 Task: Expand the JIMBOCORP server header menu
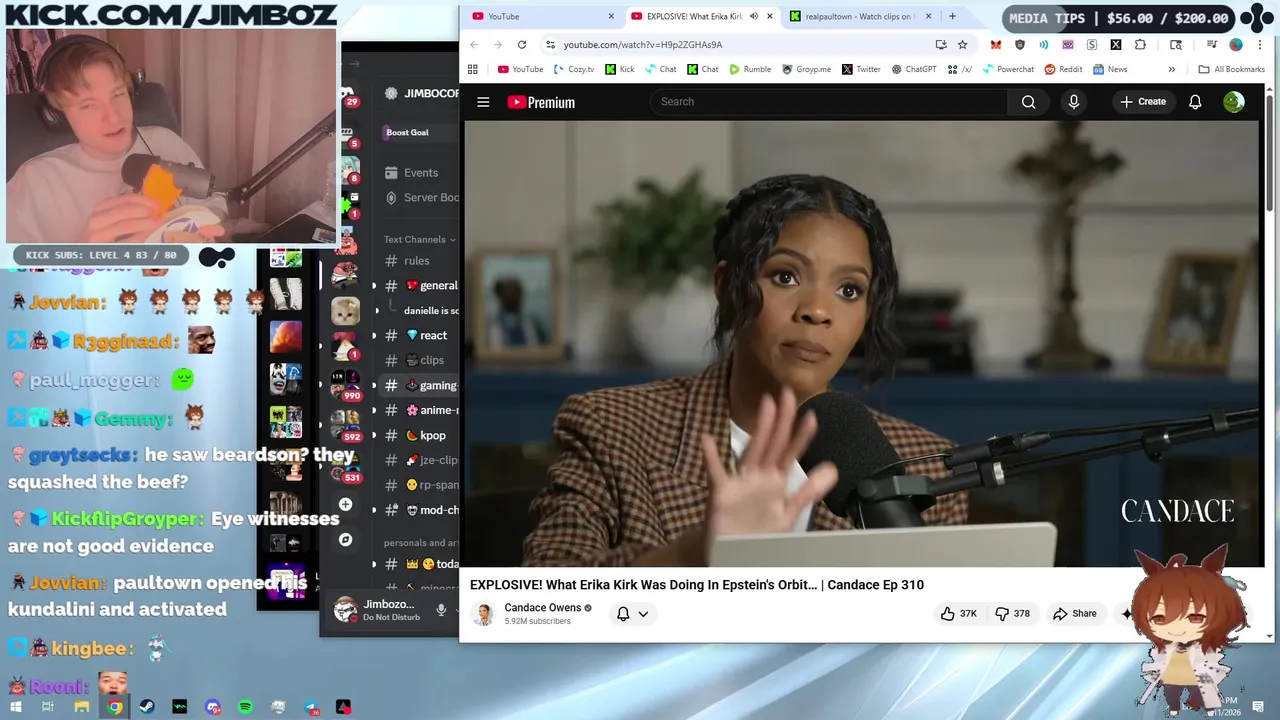(x=422, y=93)
